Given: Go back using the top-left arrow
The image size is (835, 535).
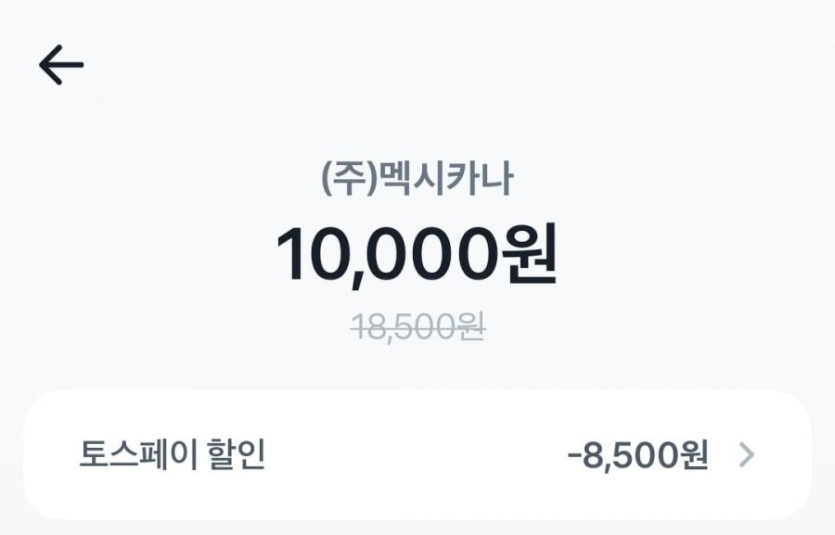Looking at the screenshot, I should (61, 65).
